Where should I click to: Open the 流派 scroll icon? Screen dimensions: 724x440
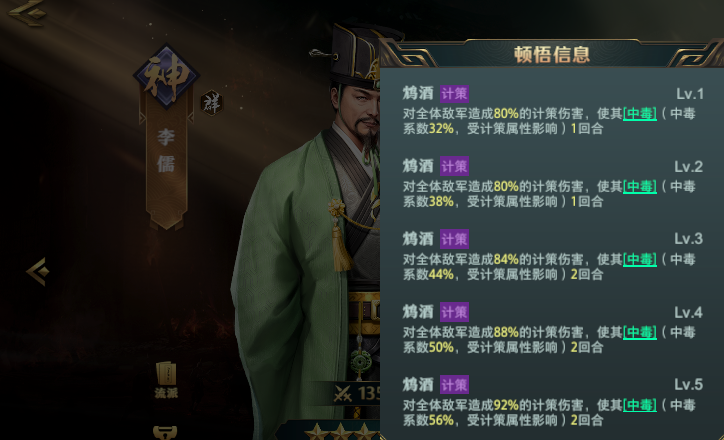point(166,380)
